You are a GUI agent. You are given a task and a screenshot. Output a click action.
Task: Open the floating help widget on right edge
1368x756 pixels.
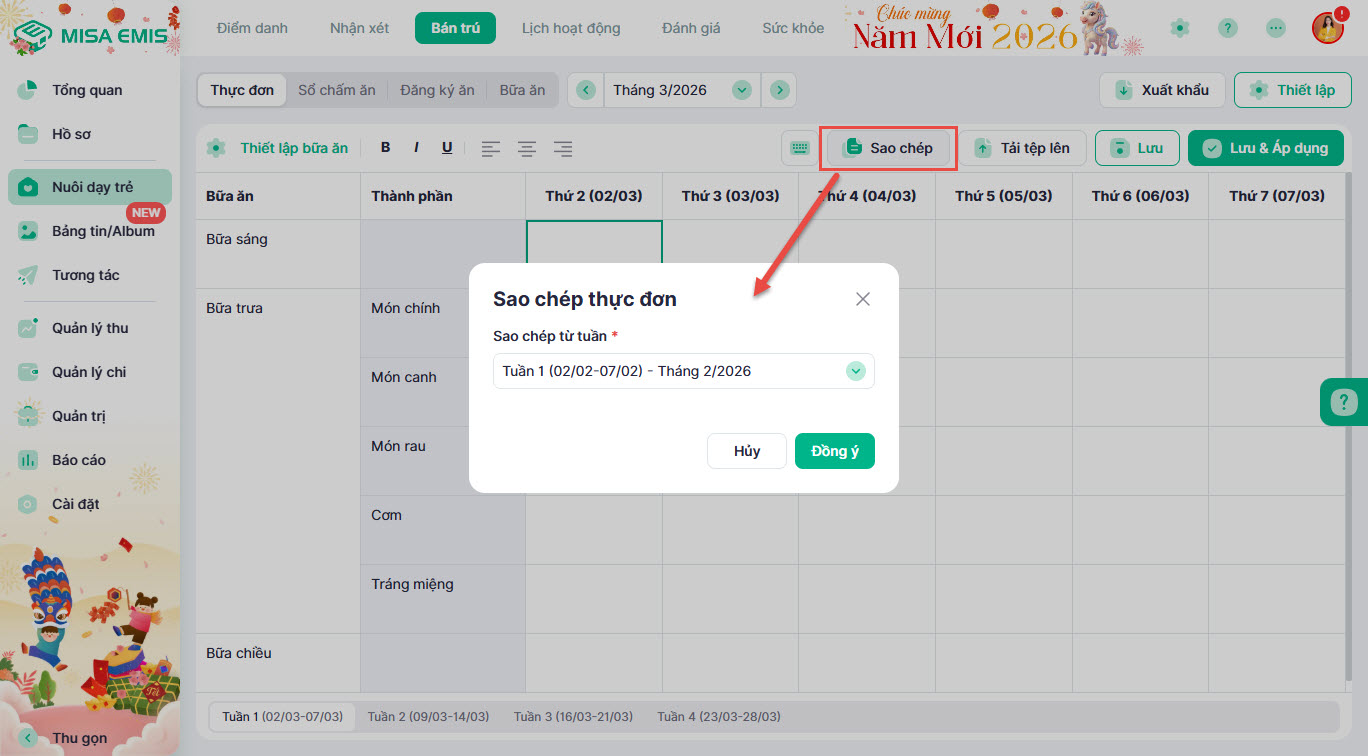1343,403
